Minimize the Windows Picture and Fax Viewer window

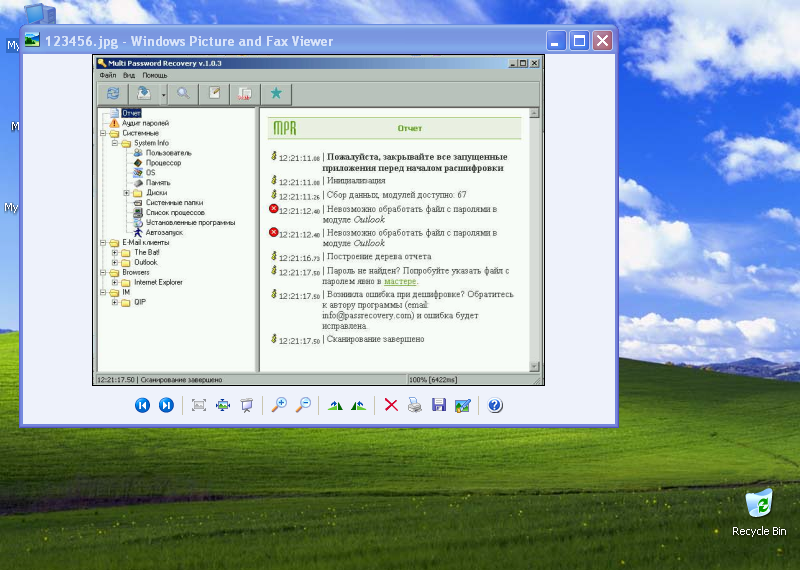[556, 41]
